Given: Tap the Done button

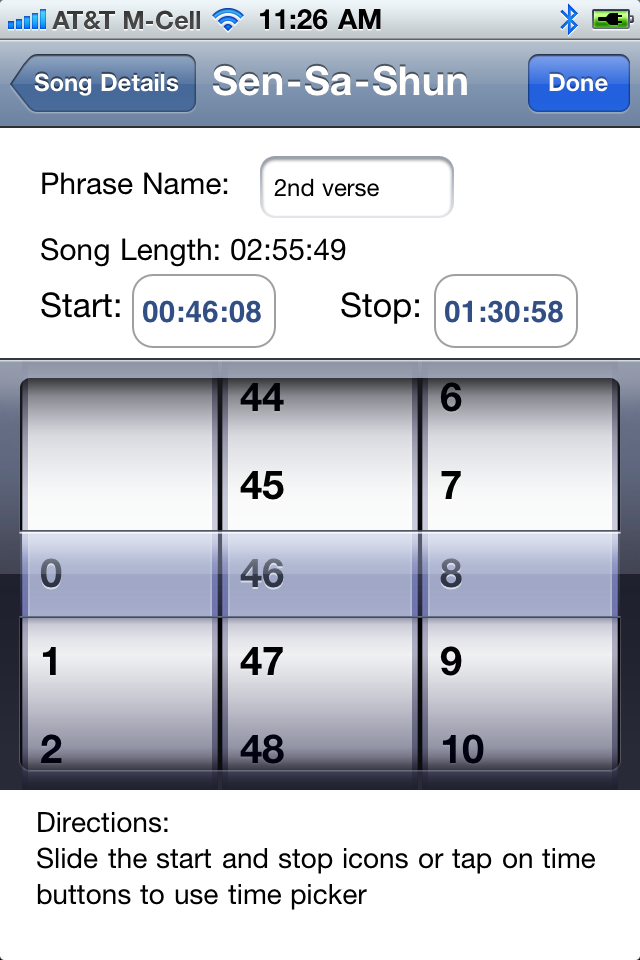Looking at the screenshot, I should (x=578, y=83).
